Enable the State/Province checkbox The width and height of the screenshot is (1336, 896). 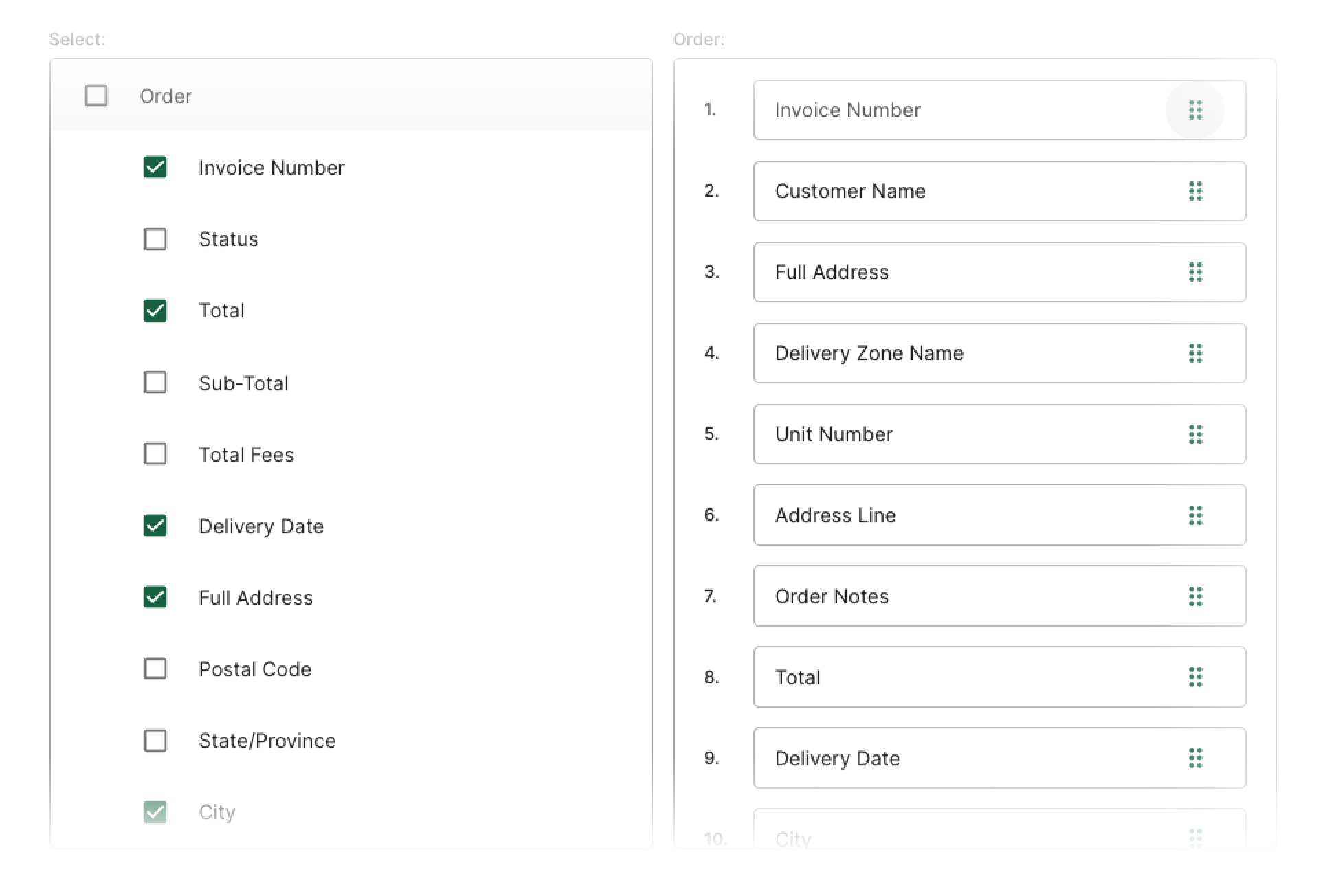pos(155,741)
